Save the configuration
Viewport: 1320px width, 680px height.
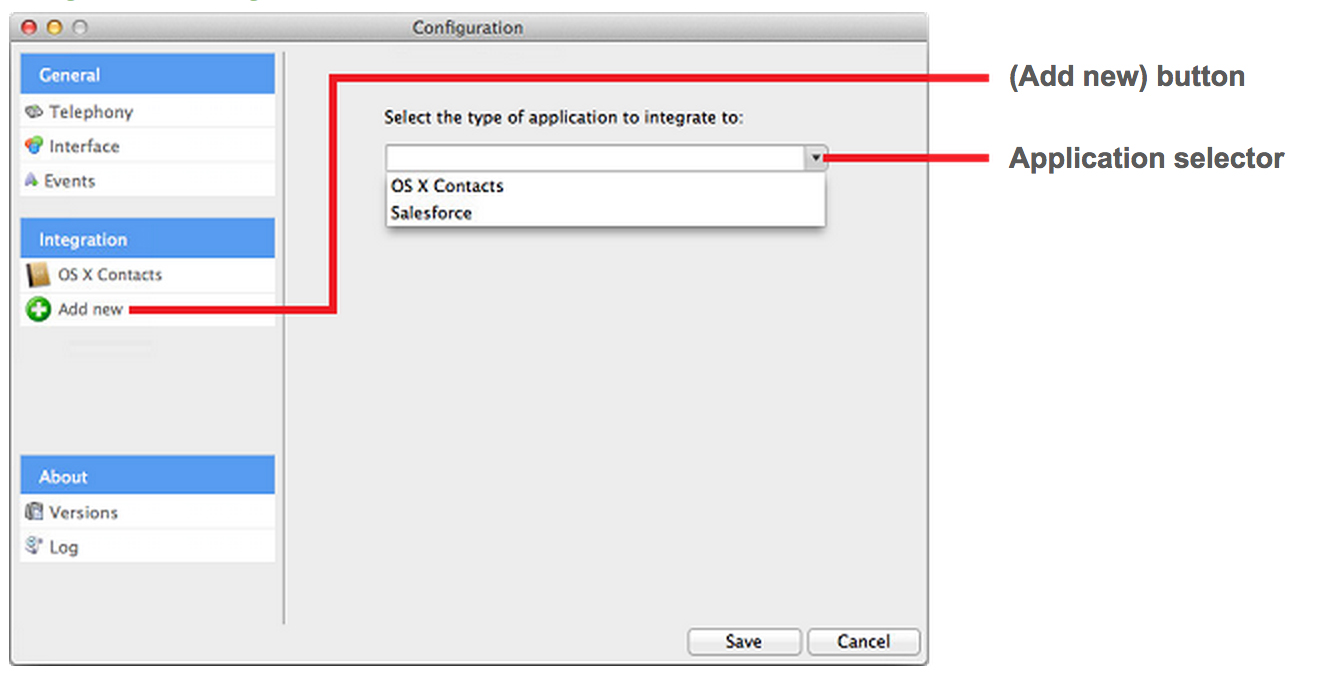pos(744,642)
